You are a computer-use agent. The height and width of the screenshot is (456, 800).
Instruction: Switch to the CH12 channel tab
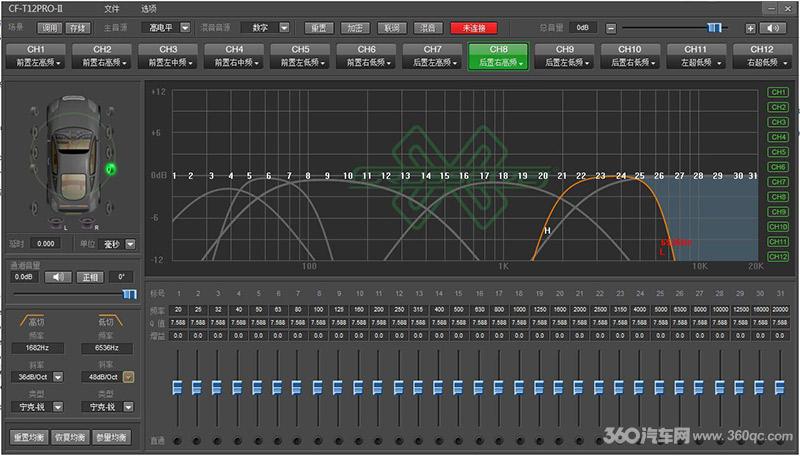point(762,49)
